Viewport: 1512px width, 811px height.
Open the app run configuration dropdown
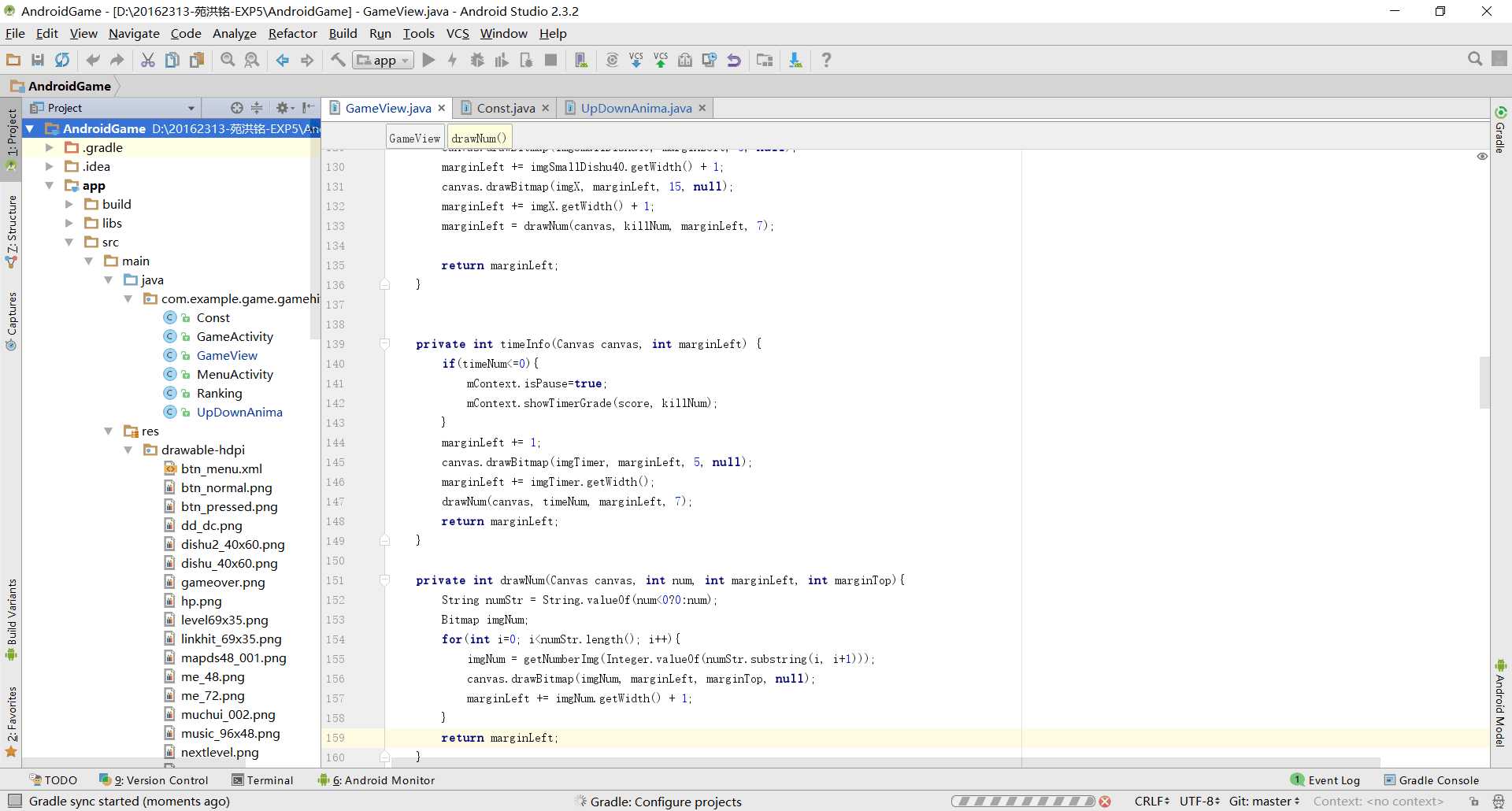[384, 60]
